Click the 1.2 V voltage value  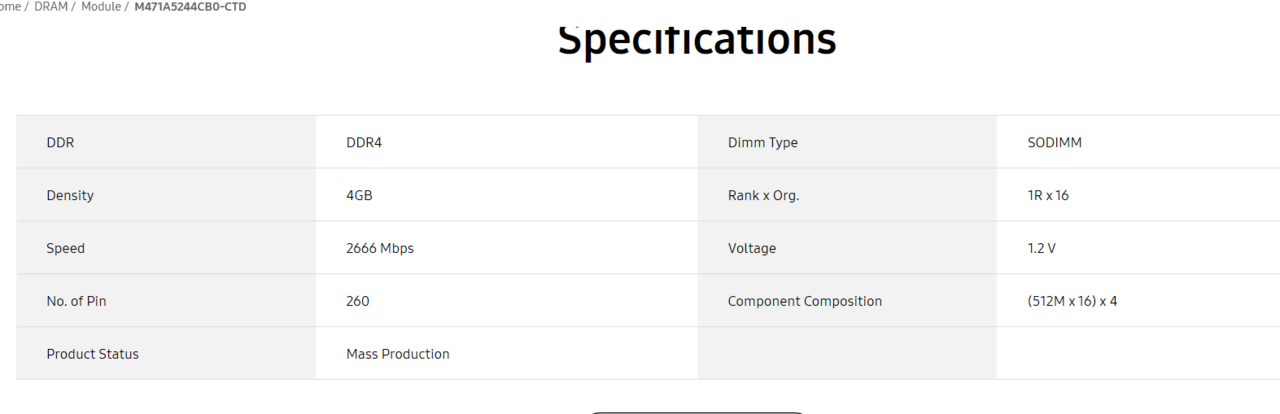tap(1041, 248)
